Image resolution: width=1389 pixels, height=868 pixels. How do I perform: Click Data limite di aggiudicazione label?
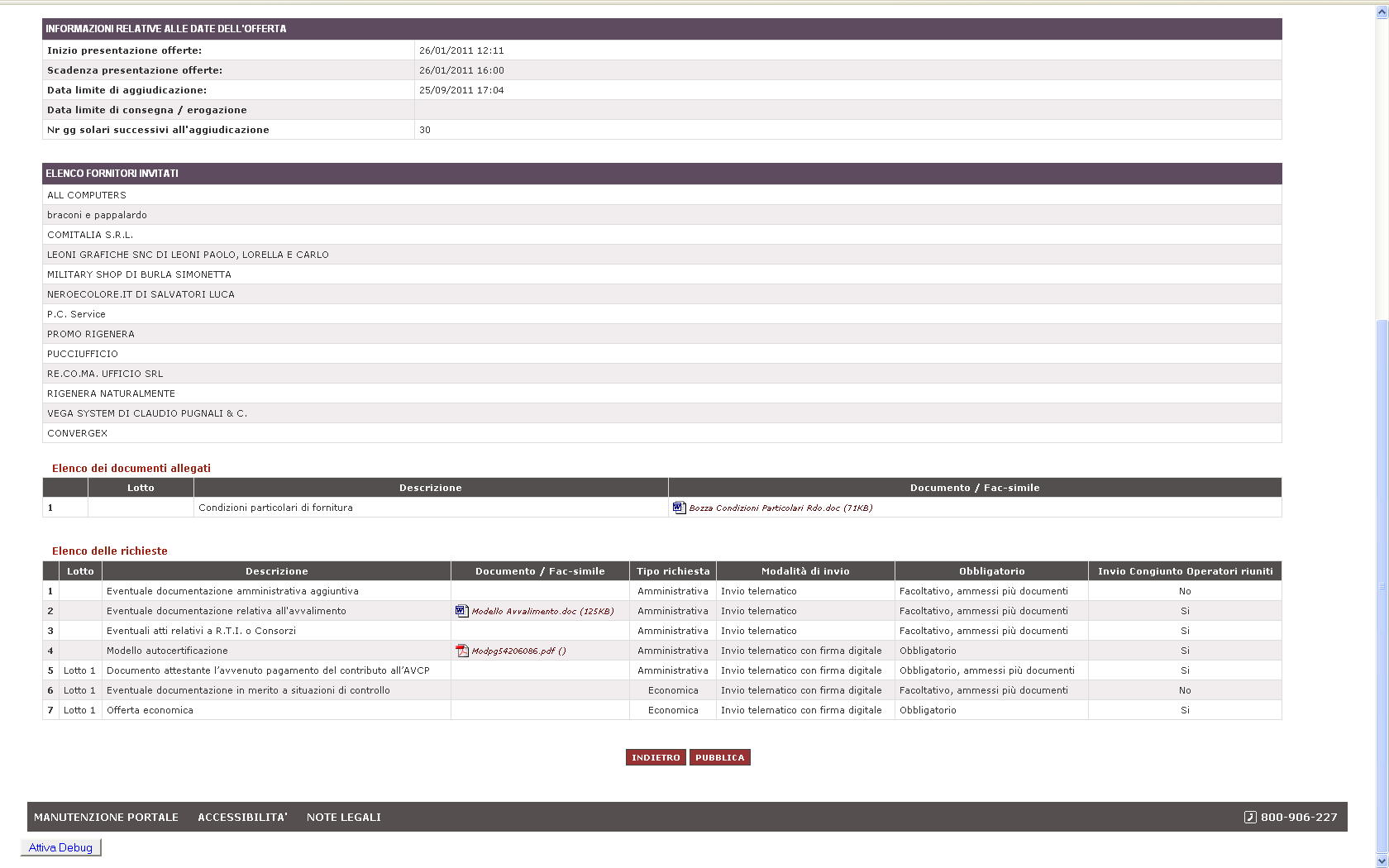coord(126,90)
